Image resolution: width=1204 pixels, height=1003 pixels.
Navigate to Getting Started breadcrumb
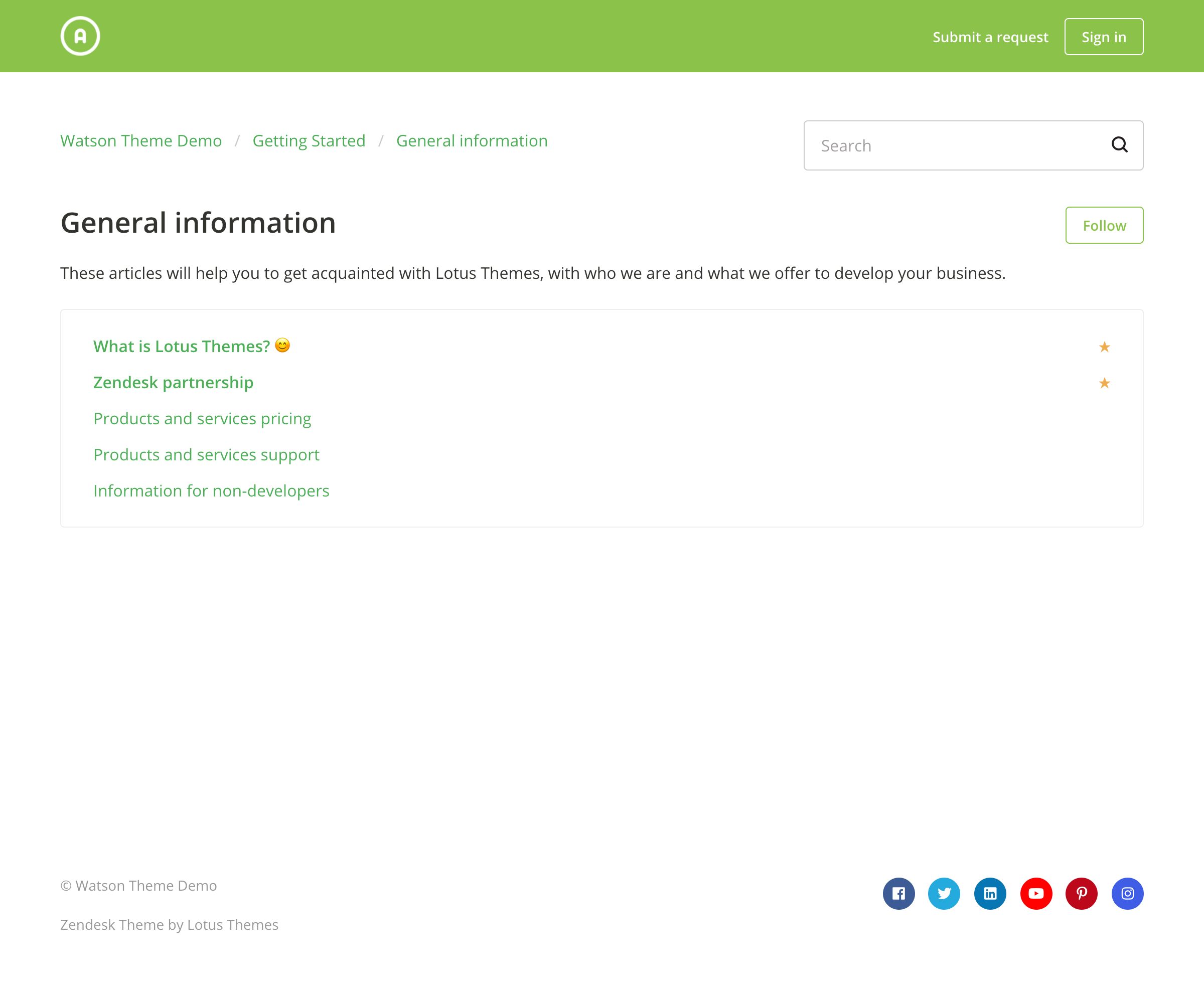(x=309, y=141)
